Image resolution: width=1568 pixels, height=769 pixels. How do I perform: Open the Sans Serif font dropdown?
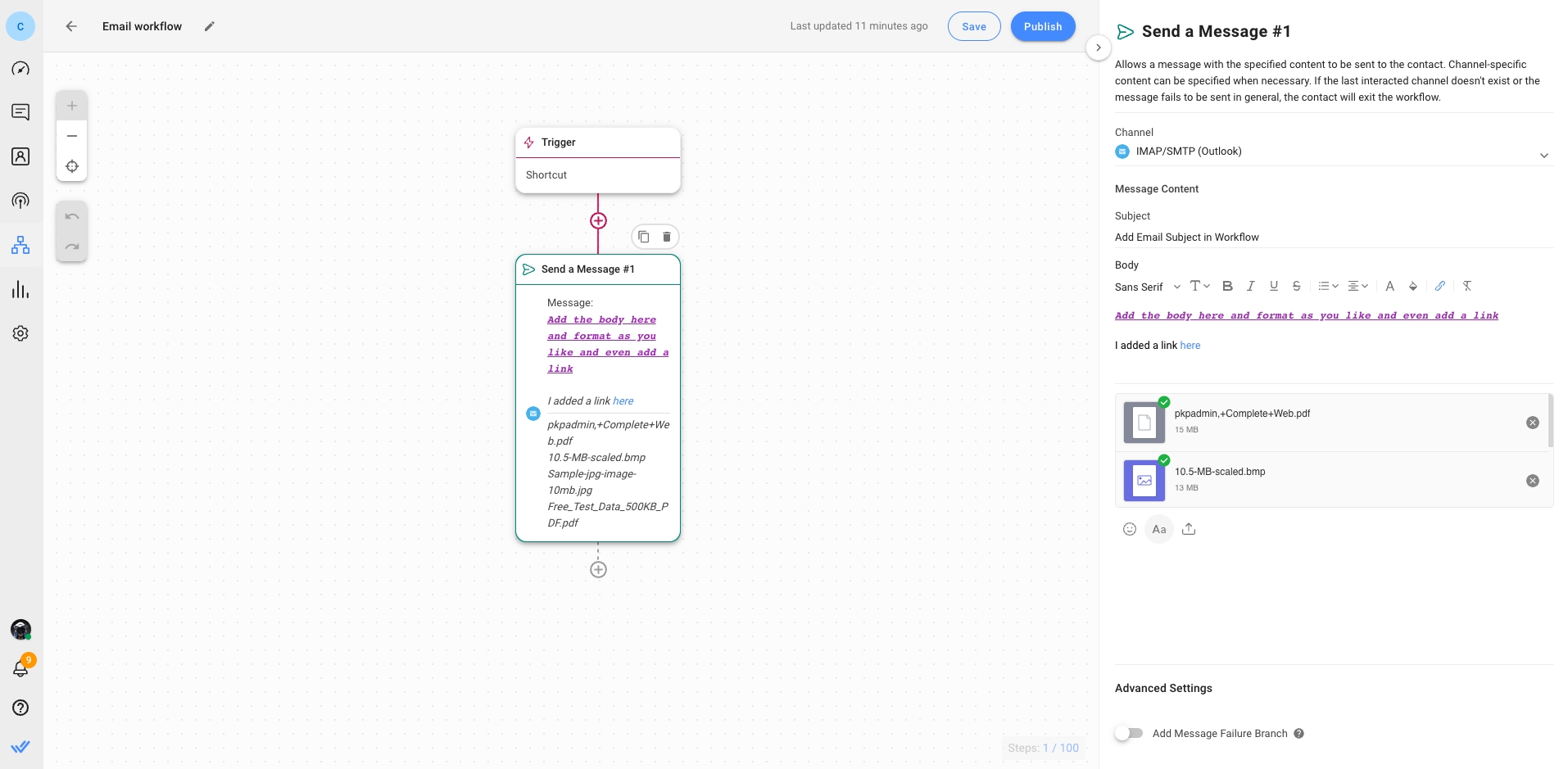pyautogui.click(x=1148, y=287)
